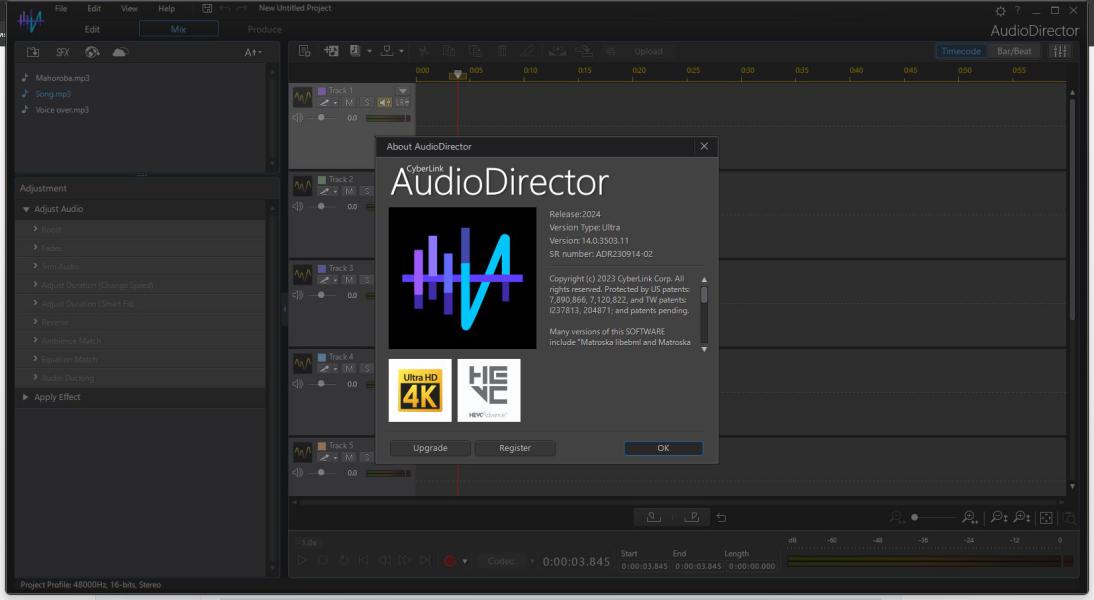1094x600 pixels.
Task: Open dropdown arrow next to the export-down icon
Action: click(x=401, y=51)
